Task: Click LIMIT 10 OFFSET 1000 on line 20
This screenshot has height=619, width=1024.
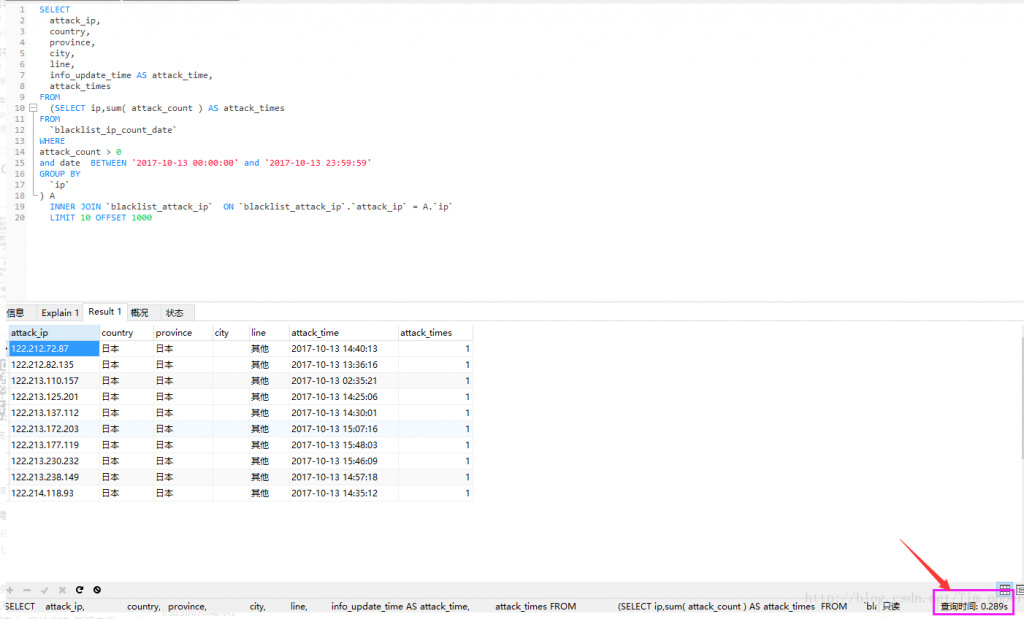Action: tap(101, 217)
